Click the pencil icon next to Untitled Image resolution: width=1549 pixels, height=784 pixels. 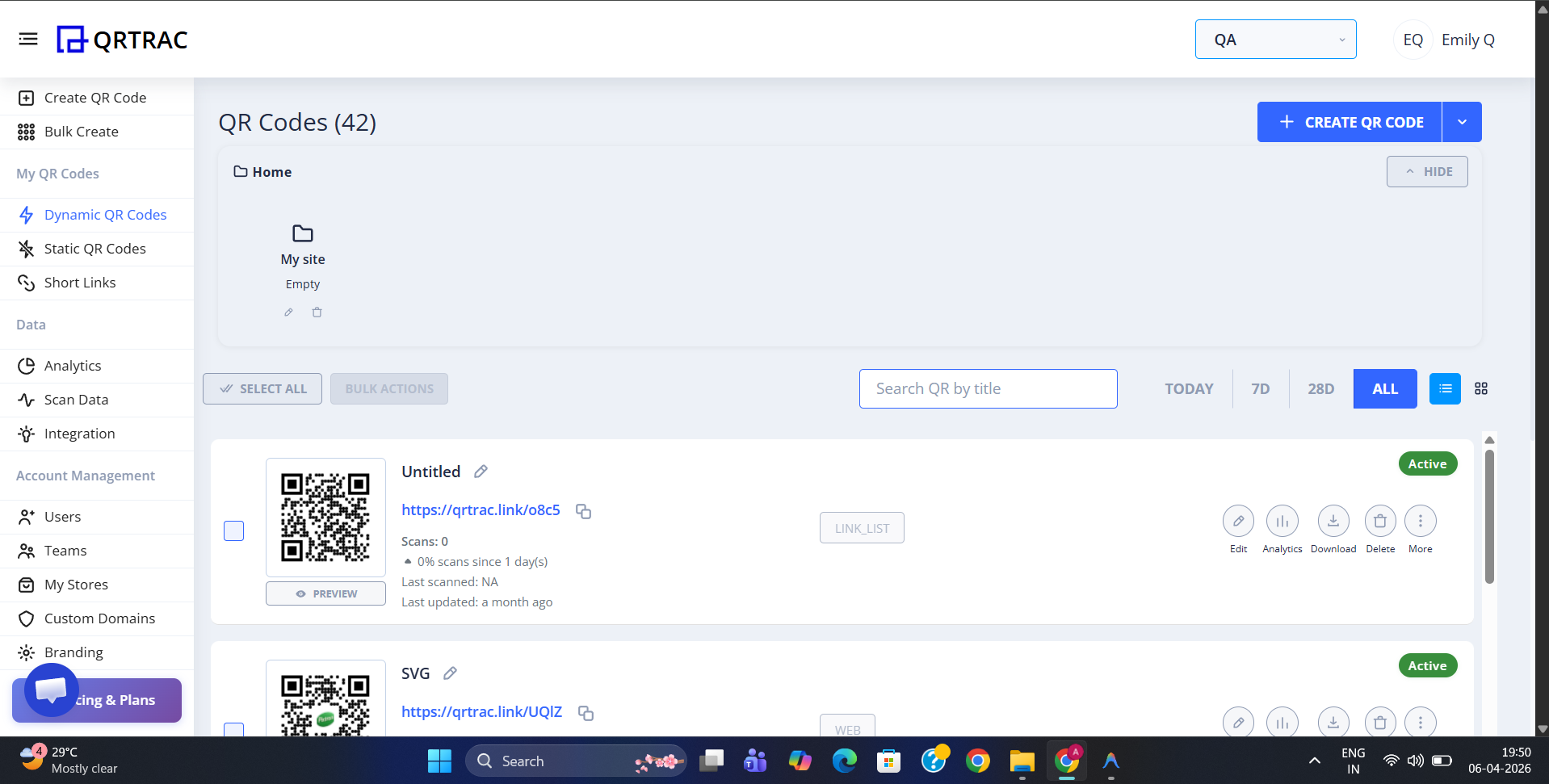481,472
